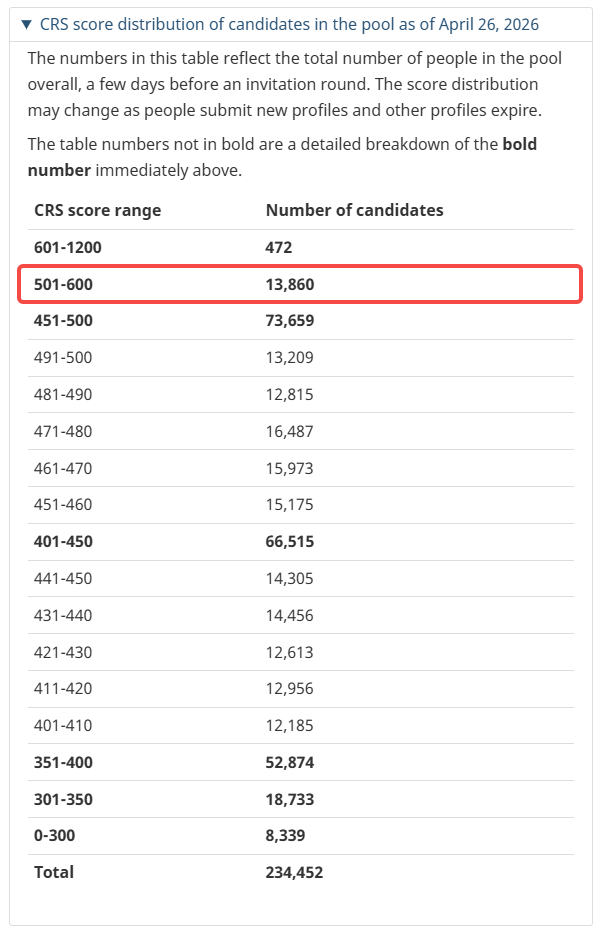Select the 0-300 score range cell
The image size is (603, 931).
coord(54,835)
